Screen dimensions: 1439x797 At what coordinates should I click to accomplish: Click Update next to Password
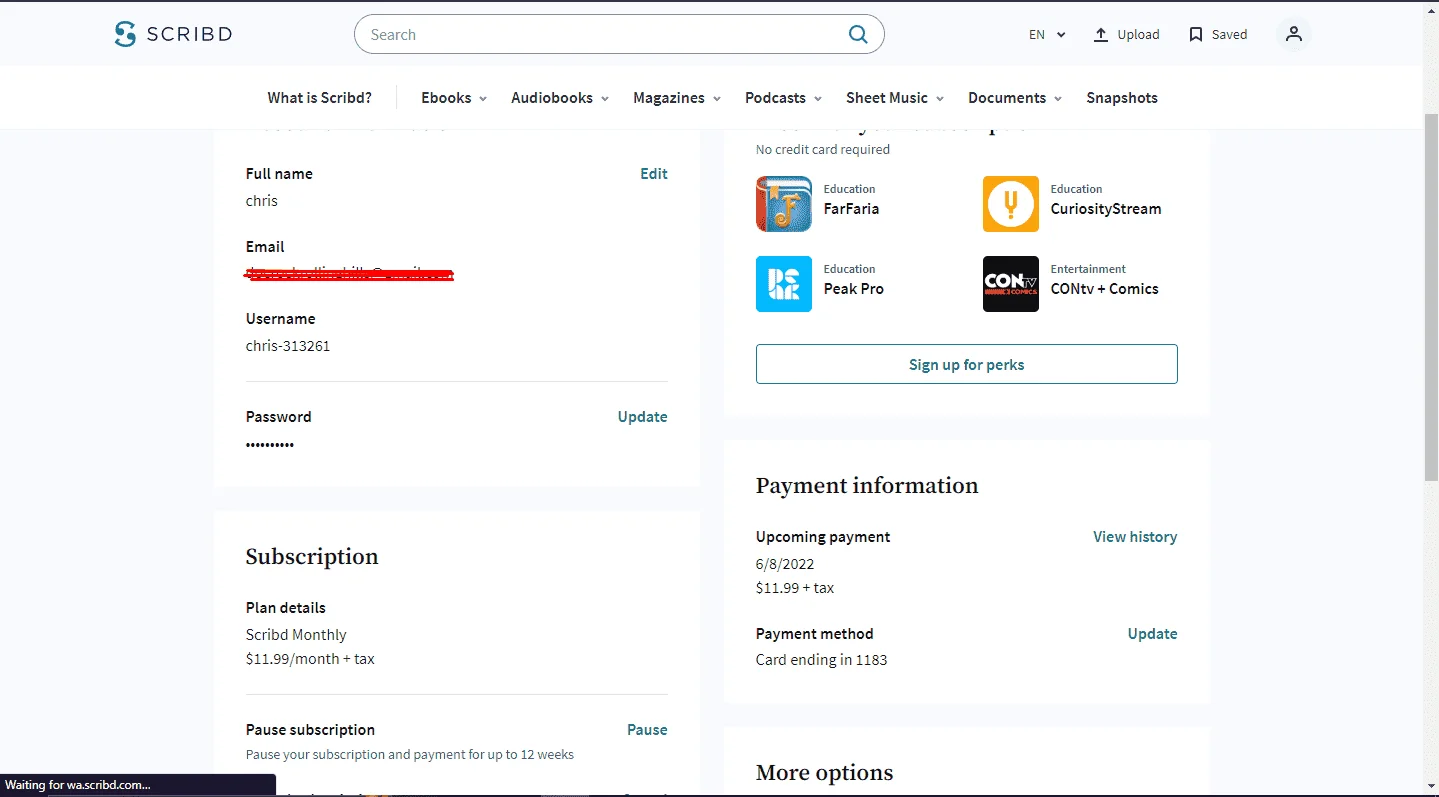click(642, 417)
